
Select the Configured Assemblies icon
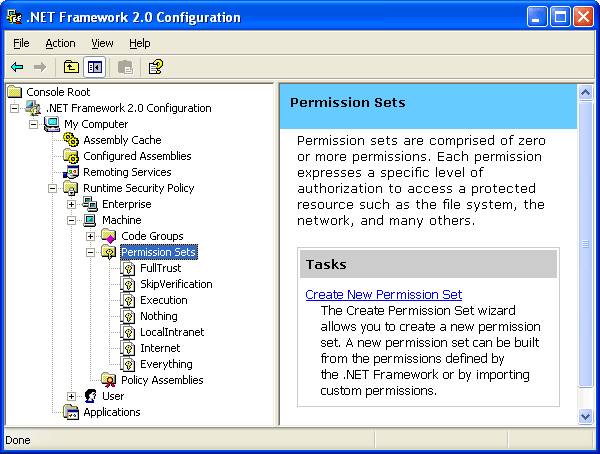pos(71,156)
